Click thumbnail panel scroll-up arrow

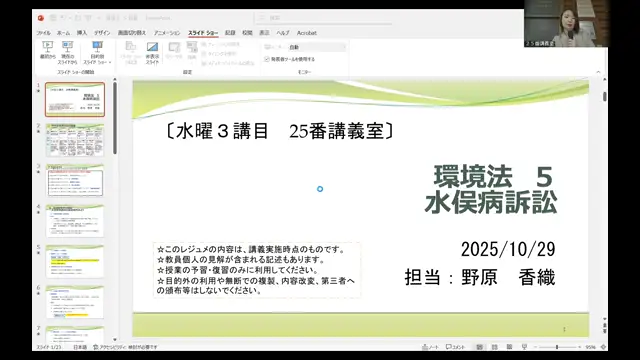[x=115, y=79]
